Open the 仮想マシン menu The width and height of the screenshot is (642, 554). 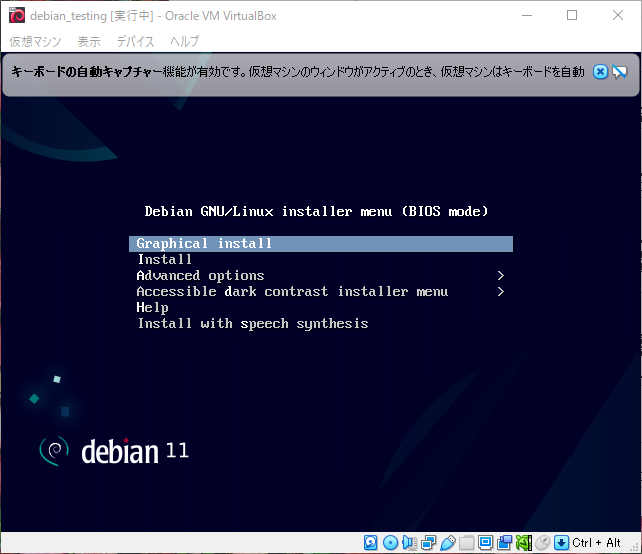pyautogui.click(x=35, y=41)
